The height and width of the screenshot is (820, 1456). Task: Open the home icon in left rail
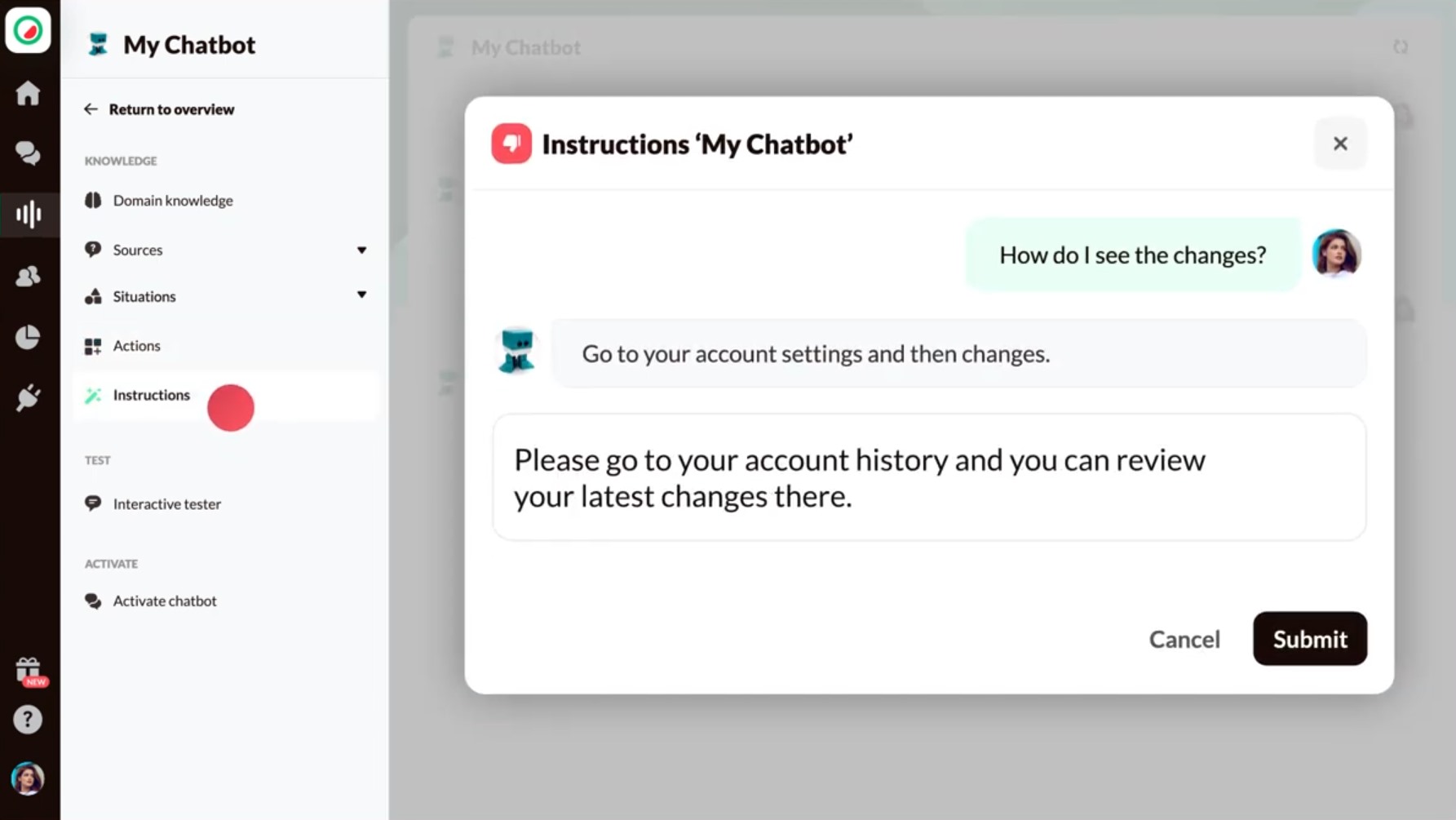(x=28, y=93)
